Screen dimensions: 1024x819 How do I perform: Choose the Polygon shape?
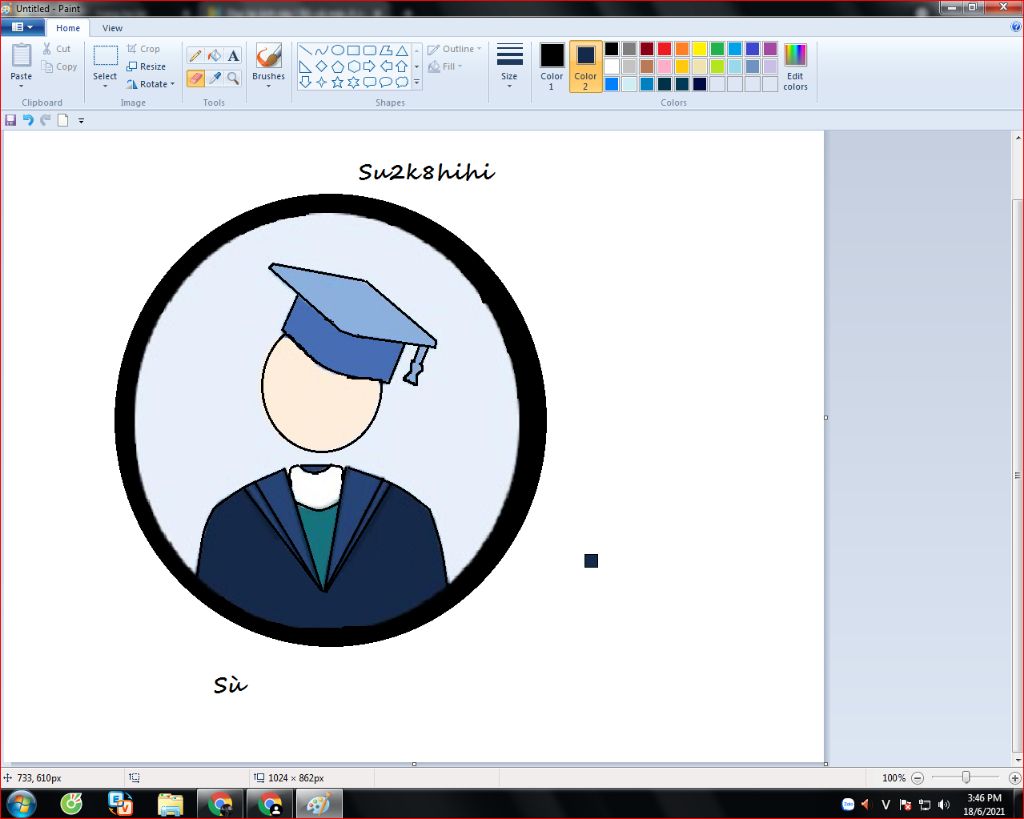pos(386,50)
